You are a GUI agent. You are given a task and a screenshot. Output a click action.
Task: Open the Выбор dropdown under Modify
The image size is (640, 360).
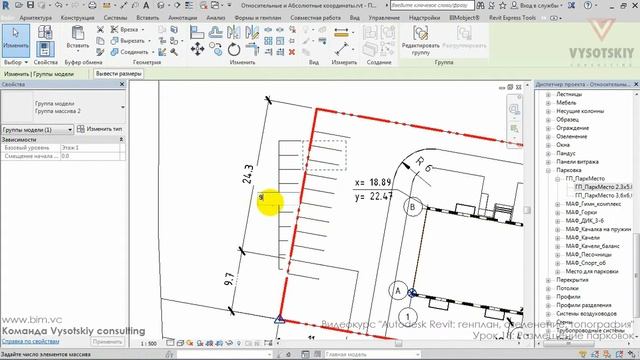click(x=16, y=62)
